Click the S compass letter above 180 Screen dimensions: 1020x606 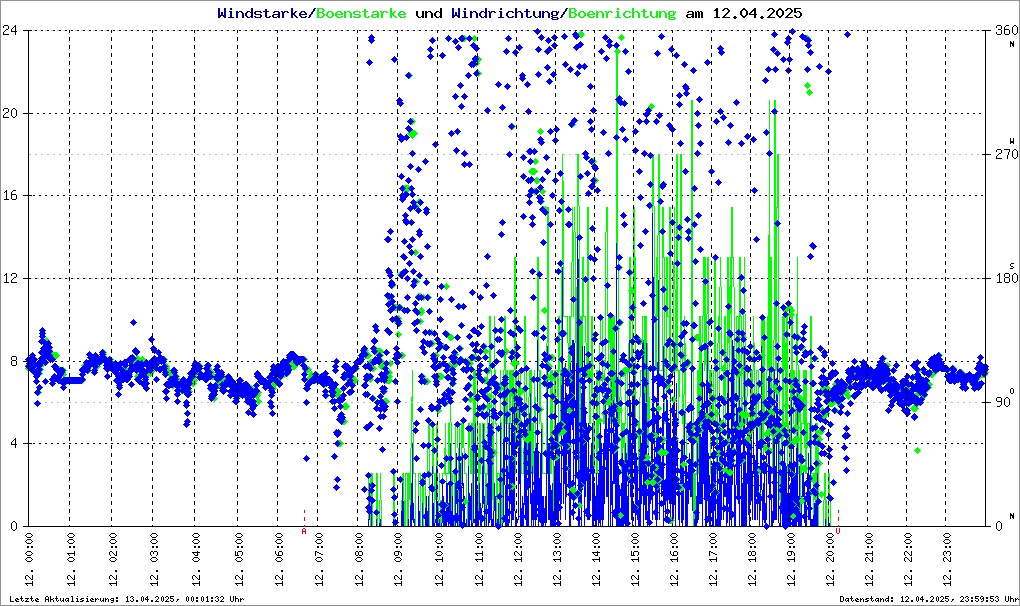[1012, 266]
